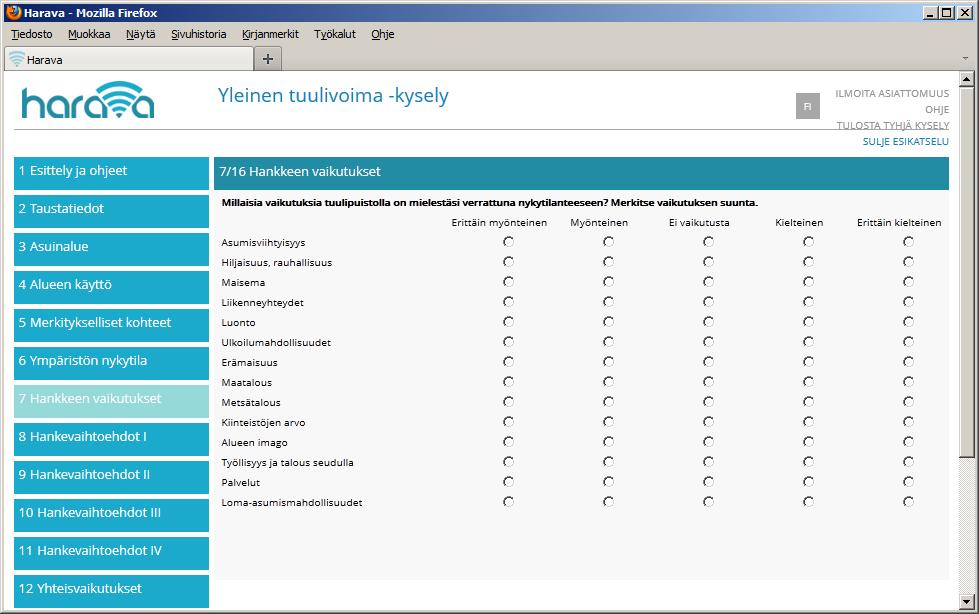Screen dimensions: 979x614
Task: Click the FI language button
Action: click(x=807, y=106)
